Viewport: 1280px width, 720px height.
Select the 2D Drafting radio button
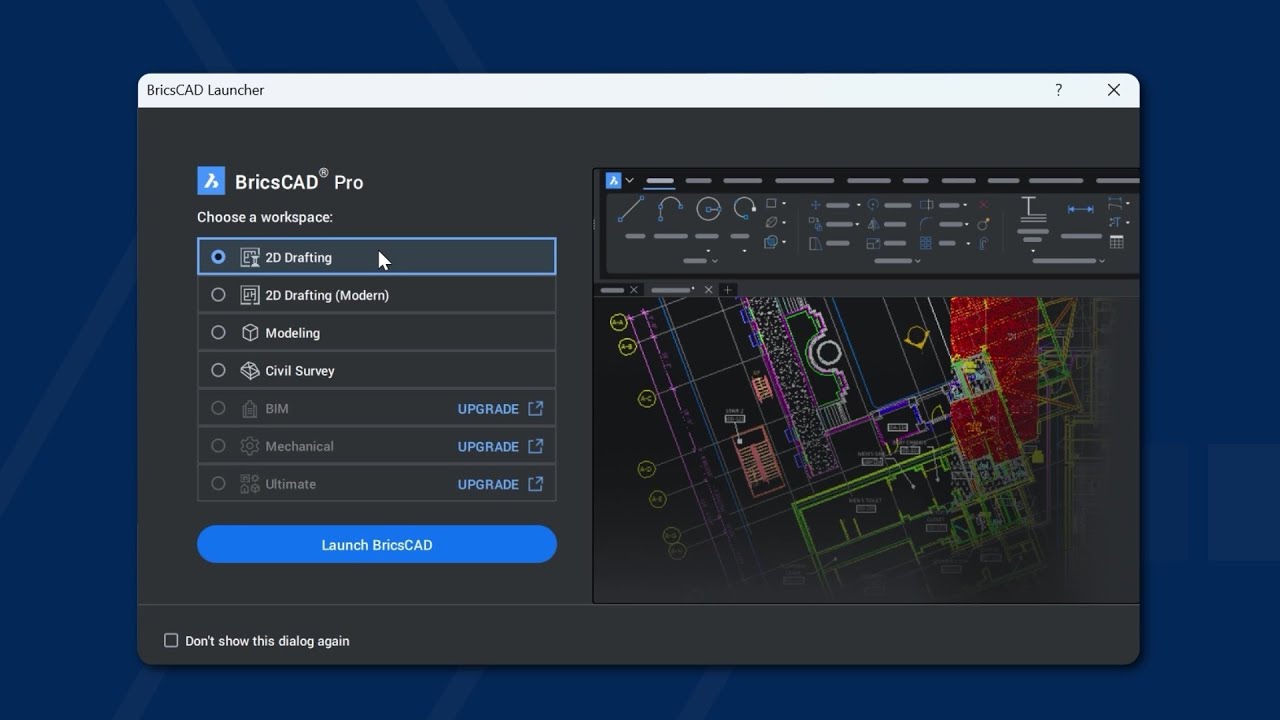(218, 257)
